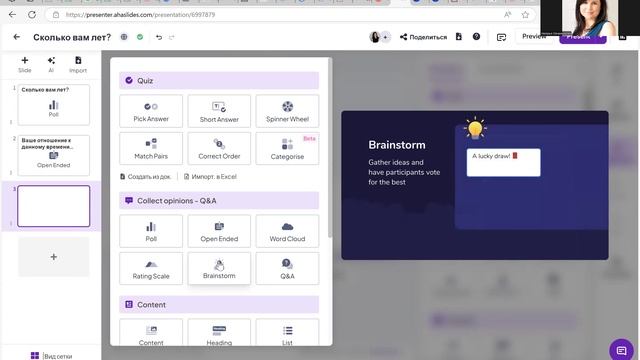Image resolution: width=640 pixels, height=360 pixels.
Task: Open the Import option in sidebar
Action: (x=78, y=64)
